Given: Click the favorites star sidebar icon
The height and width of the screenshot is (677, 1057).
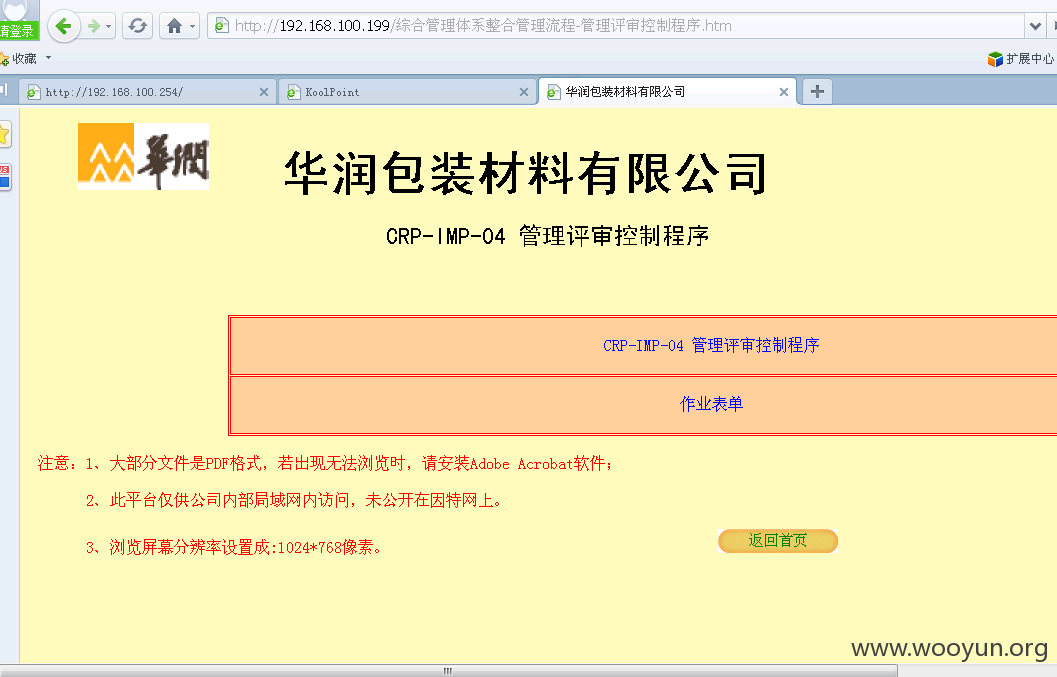Looking at the screenshot, I should (4, 134).
